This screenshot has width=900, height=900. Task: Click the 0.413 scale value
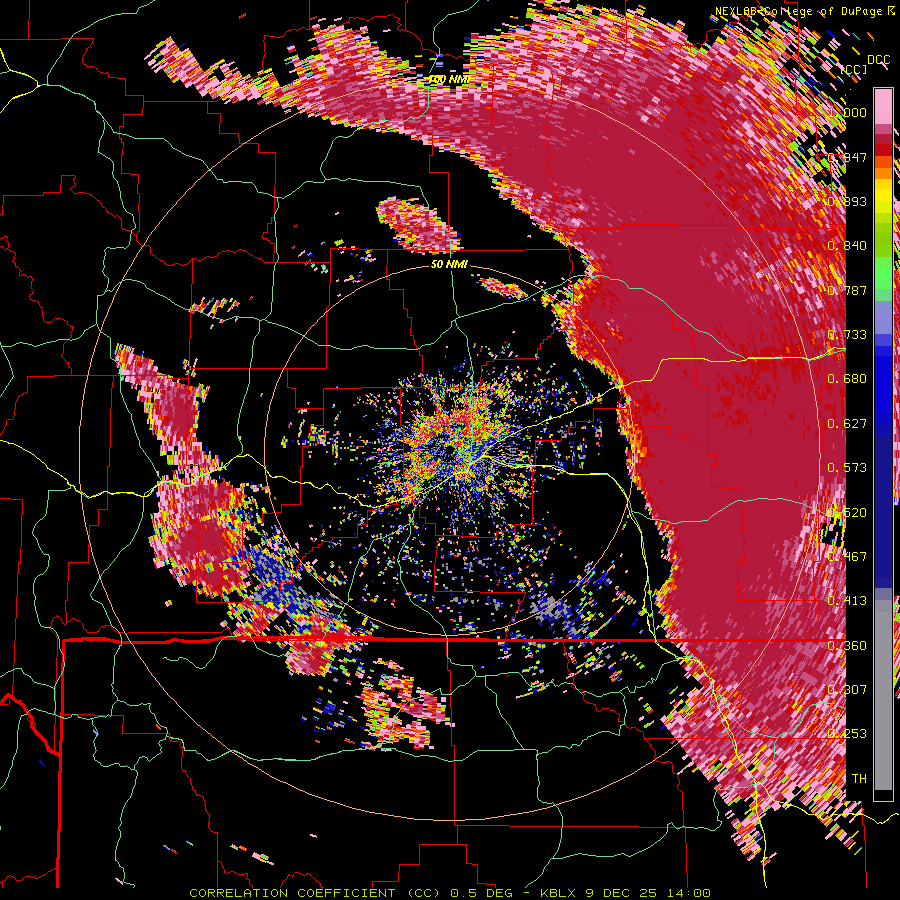(847, 601)
